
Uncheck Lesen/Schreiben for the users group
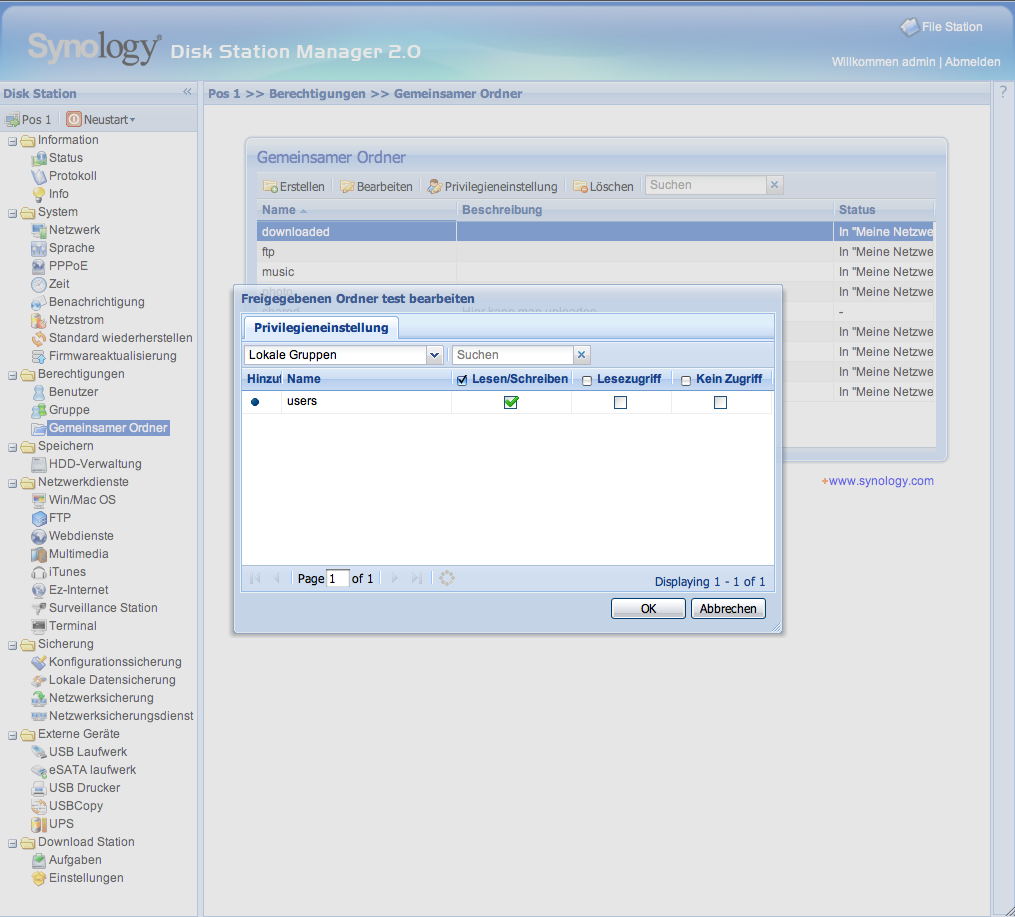pyautogui.click(x=511, y=402)
